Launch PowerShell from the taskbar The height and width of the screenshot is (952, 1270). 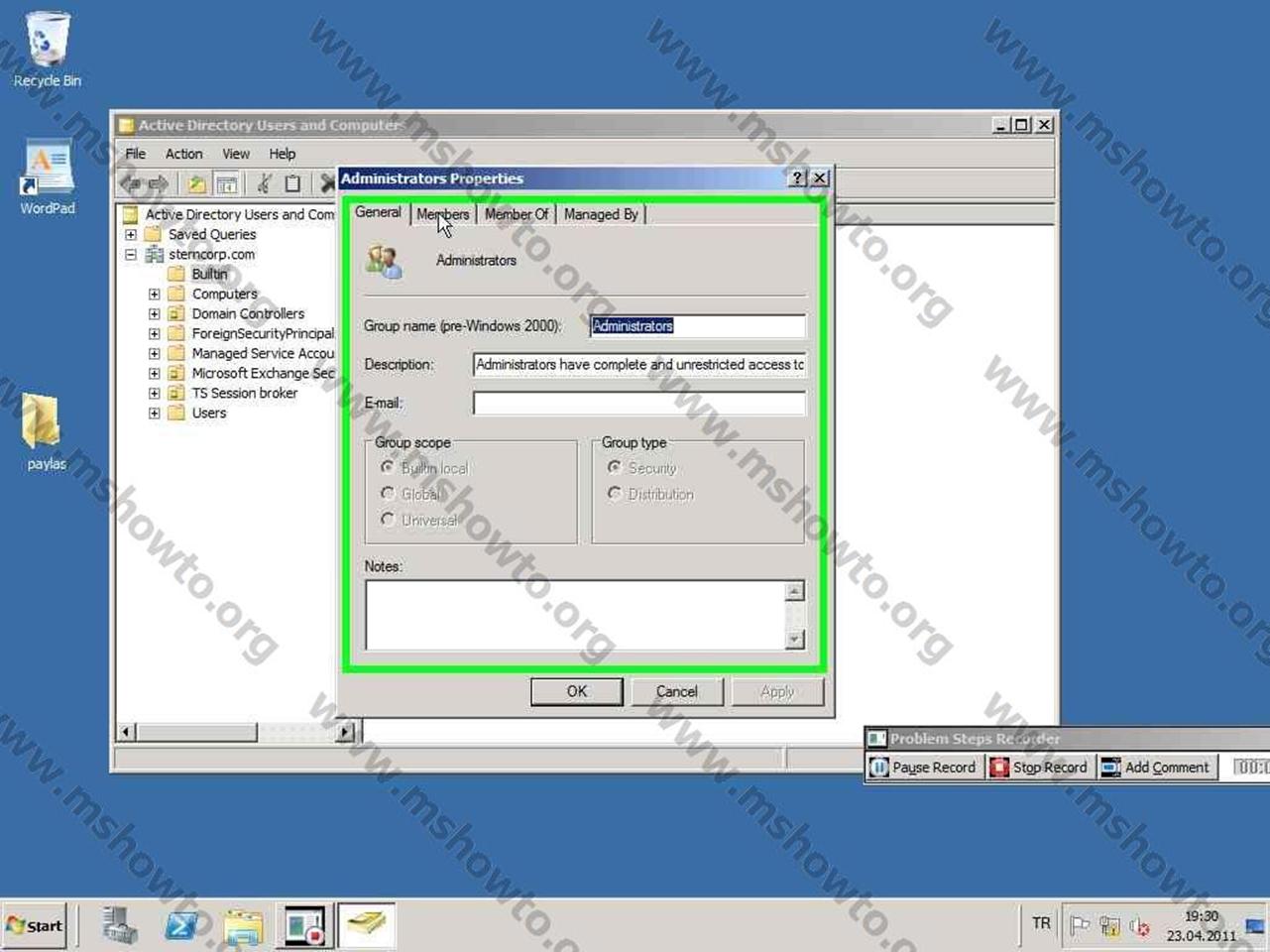coord(182,926)
